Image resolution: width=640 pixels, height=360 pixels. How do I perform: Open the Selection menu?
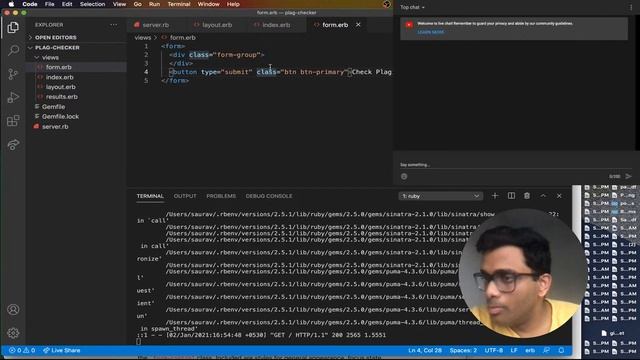pos(92,4)
